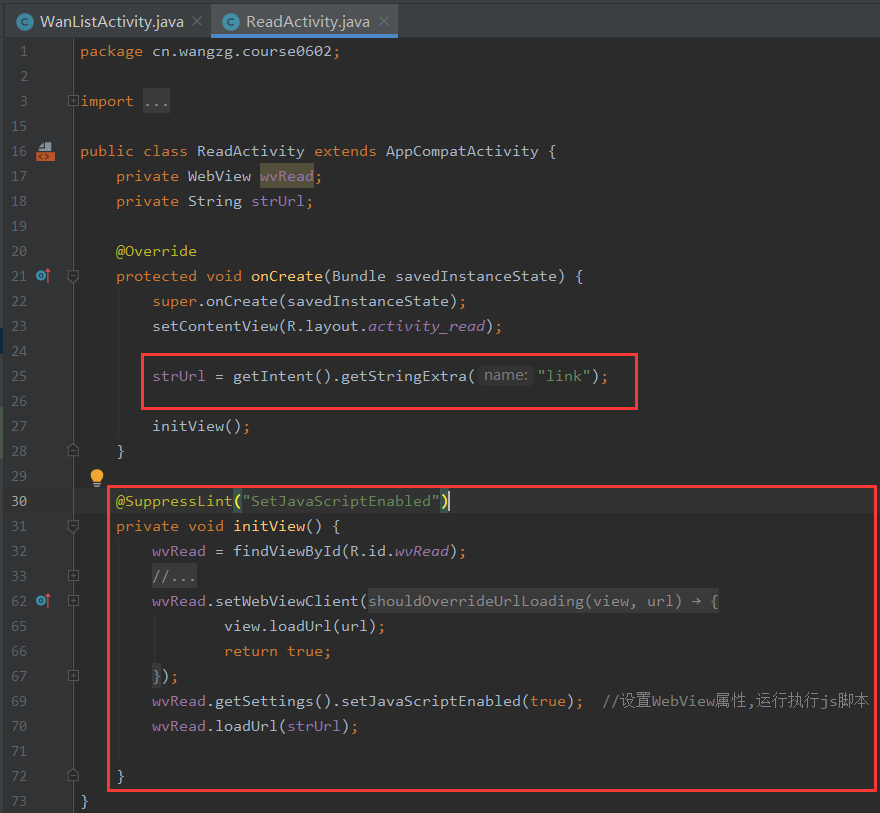
Task: Open the yellow lightbulb quick-fix menu
Action: [x=97, y=477]
